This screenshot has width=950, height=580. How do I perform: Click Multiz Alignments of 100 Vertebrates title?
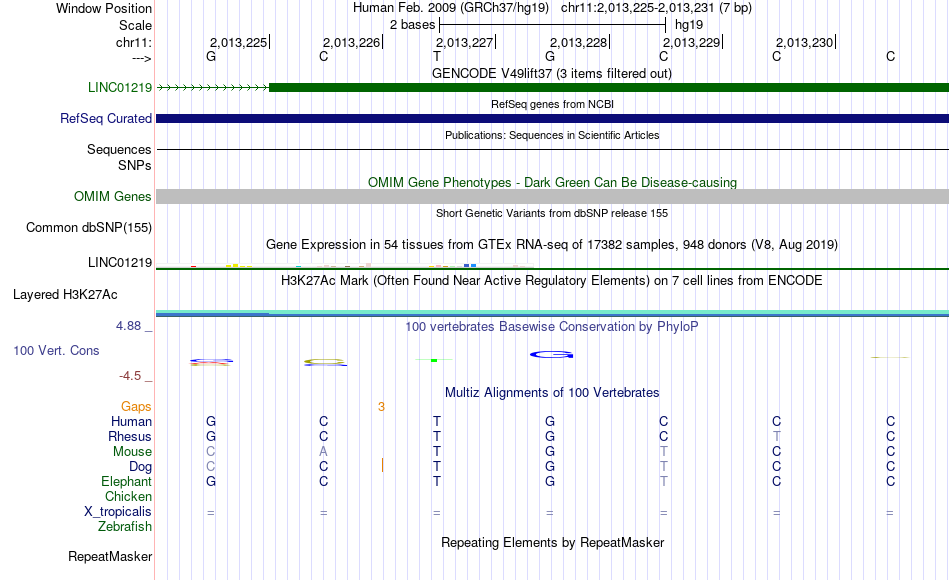point(552,392)
